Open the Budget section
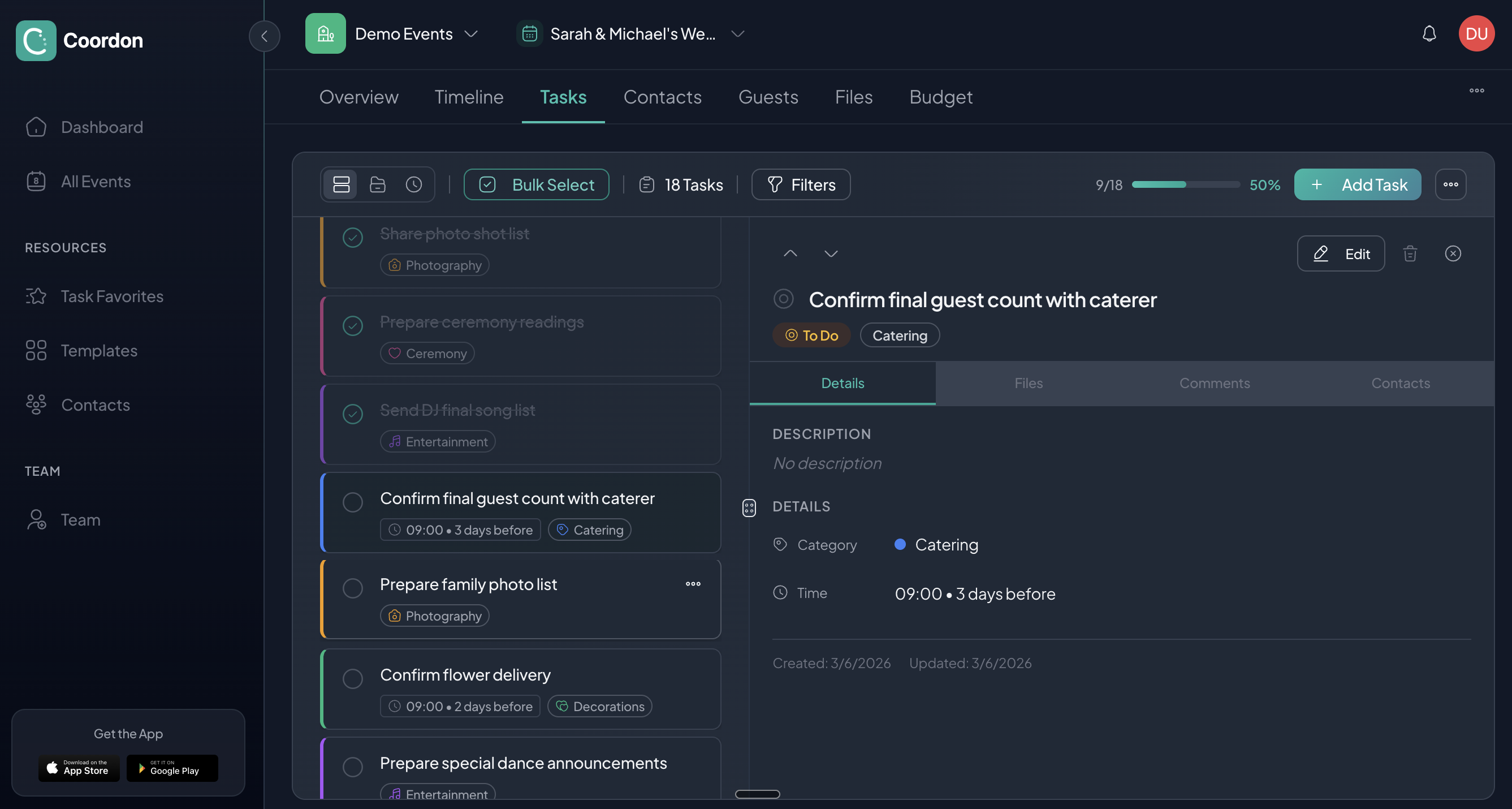Image resolution: width=1512 pixels, height=809 pixels. click(x=940, y=97)
